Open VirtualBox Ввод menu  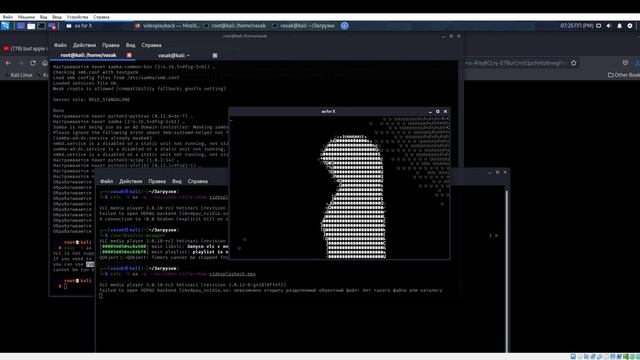[57, 17]
